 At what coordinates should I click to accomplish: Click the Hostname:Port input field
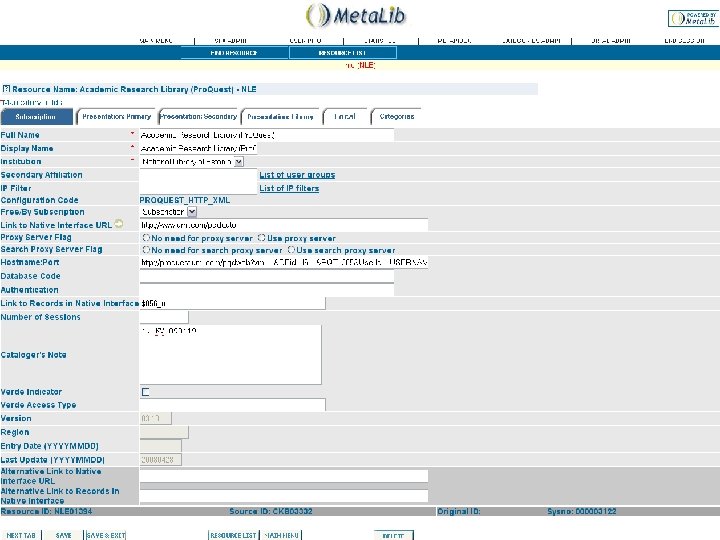point(284,262)
